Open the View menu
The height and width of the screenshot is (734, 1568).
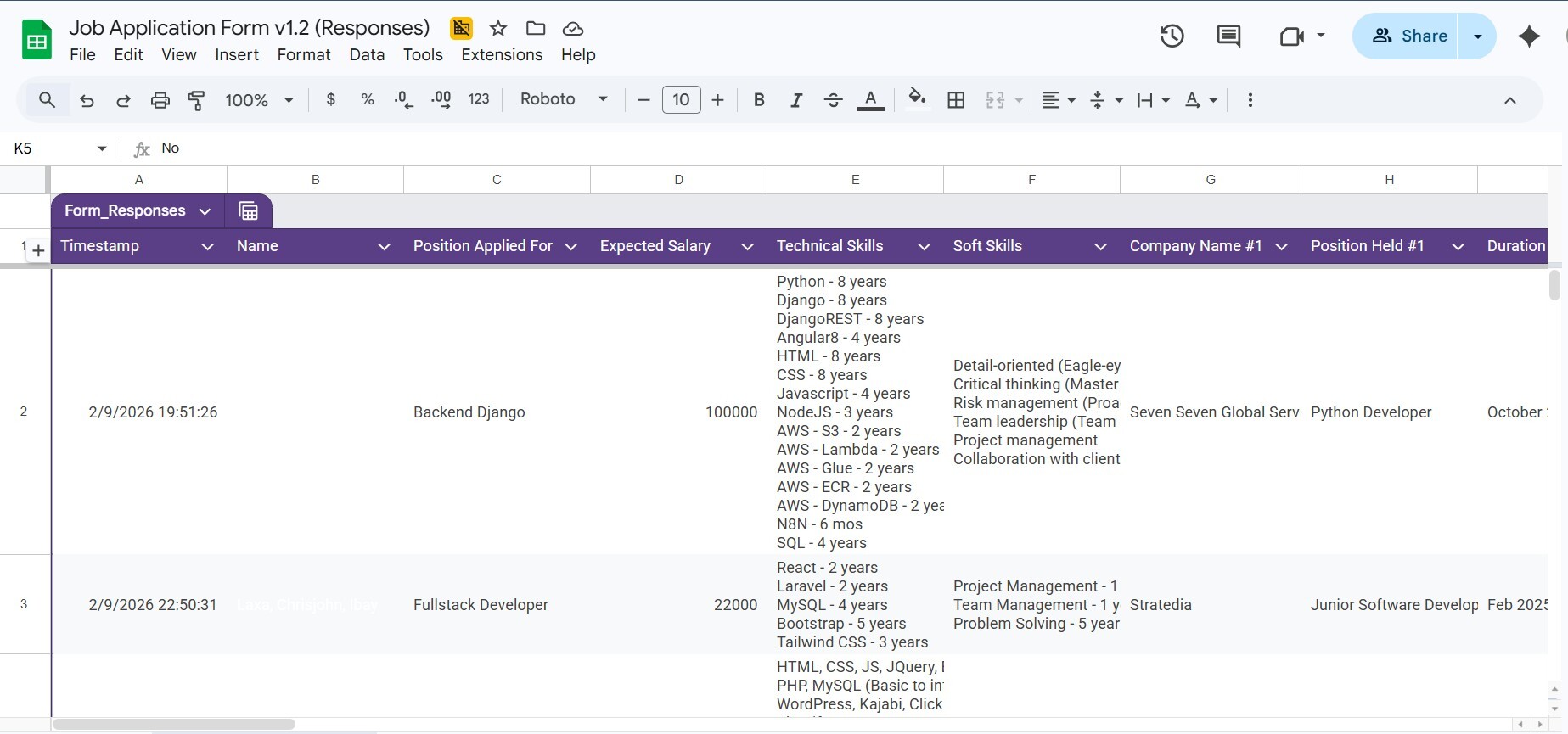coord(179,54)
